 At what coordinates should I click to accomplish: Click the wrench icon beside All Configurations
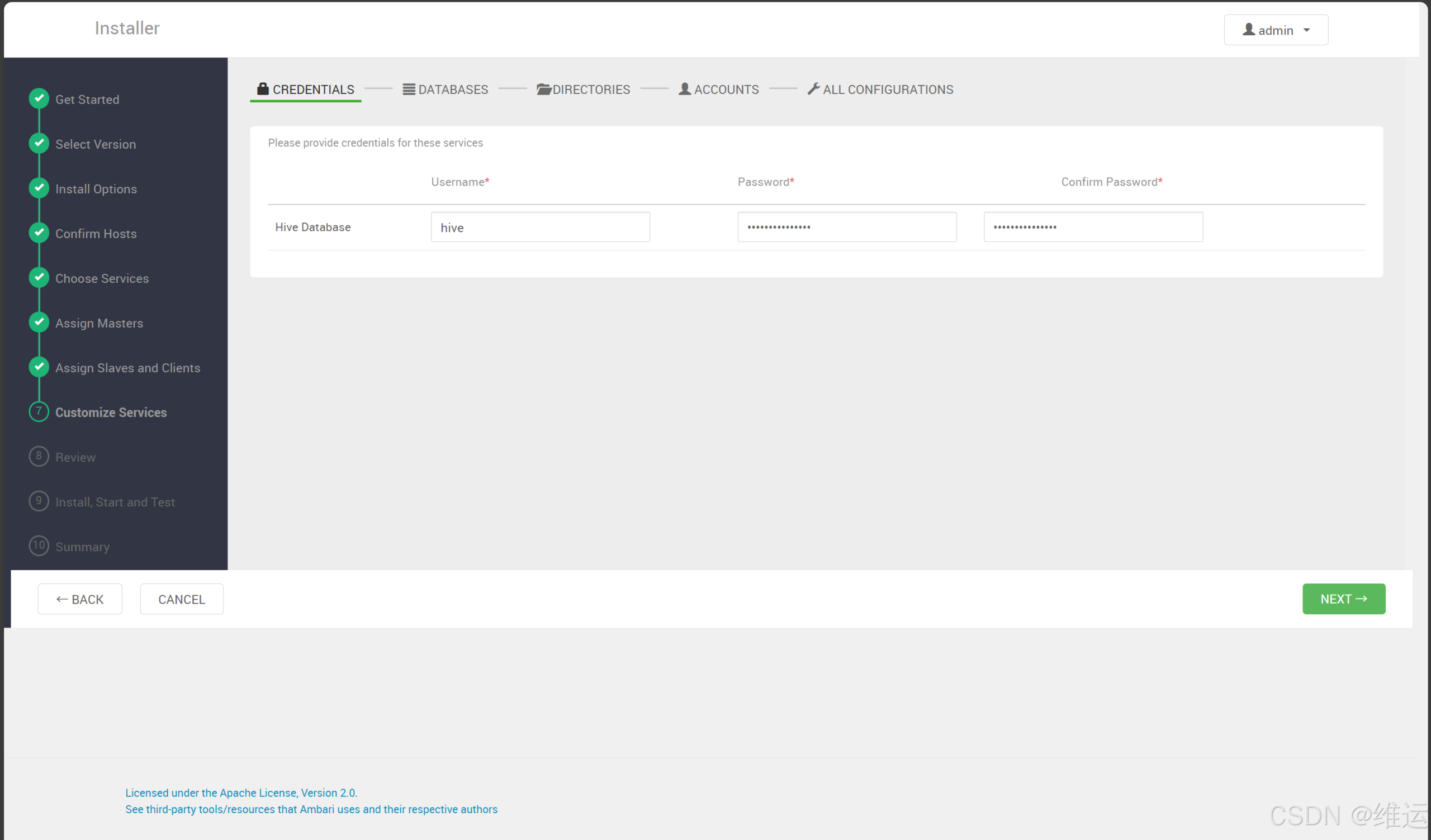pyautogui.click(x=814, y=89)
